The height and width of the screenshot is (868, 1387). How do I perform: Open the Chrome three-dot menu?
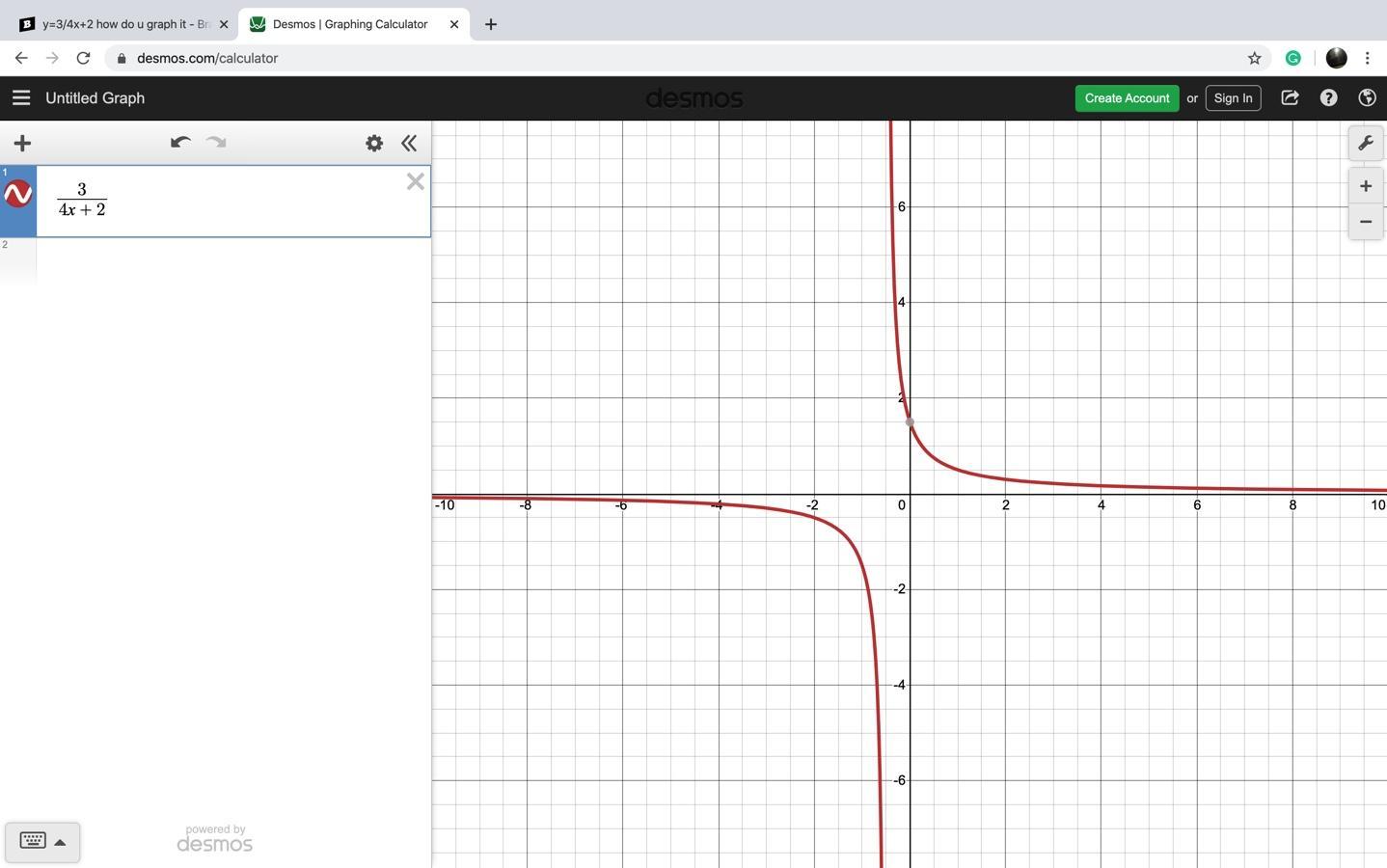point(1368,58)
